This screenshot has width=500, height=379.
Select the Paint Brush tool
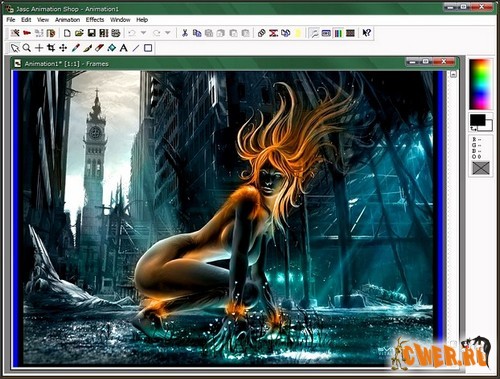pos(87,48)
